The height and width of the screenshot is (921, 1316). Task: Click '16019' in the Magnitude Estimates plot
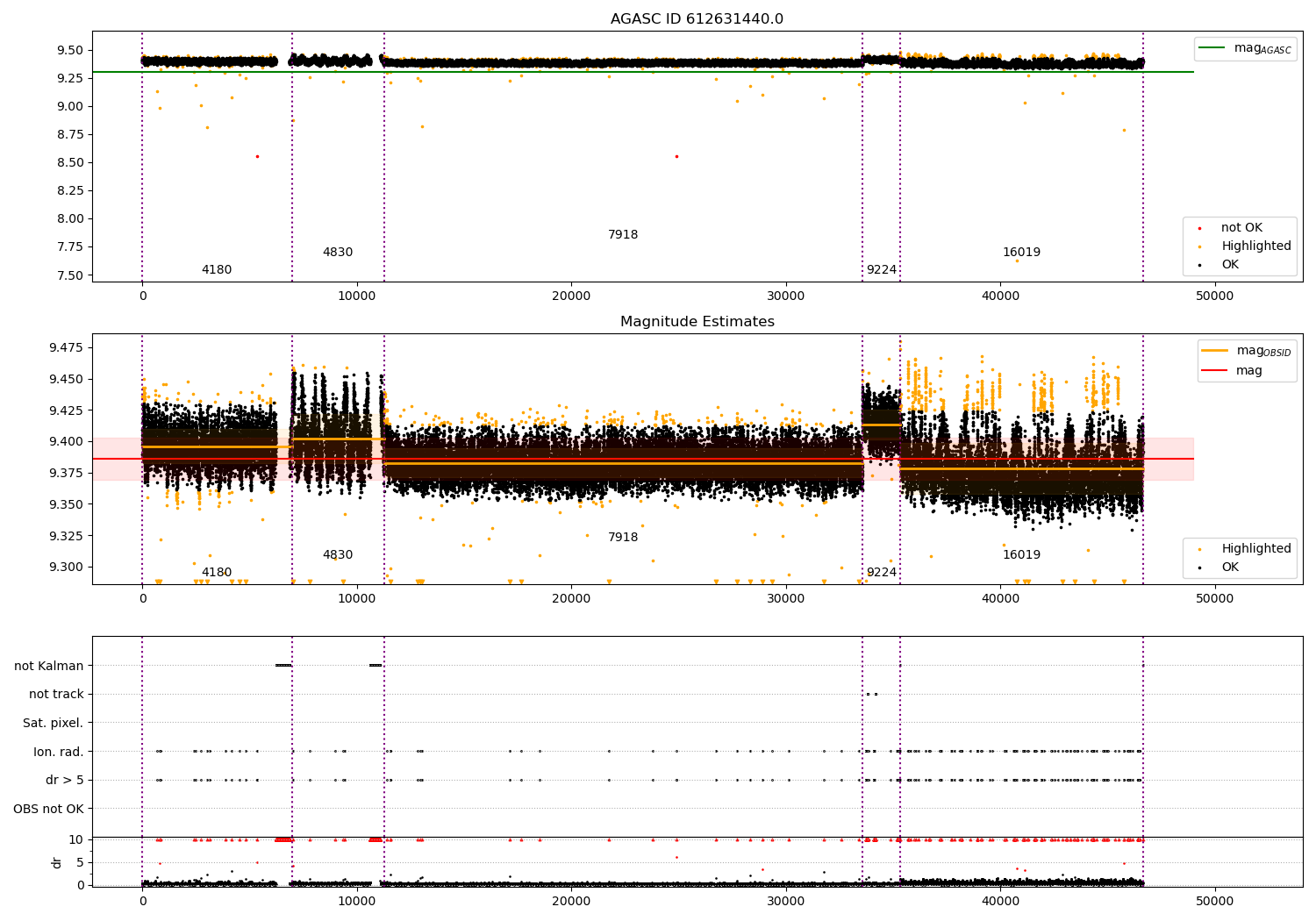point(1022,555)
